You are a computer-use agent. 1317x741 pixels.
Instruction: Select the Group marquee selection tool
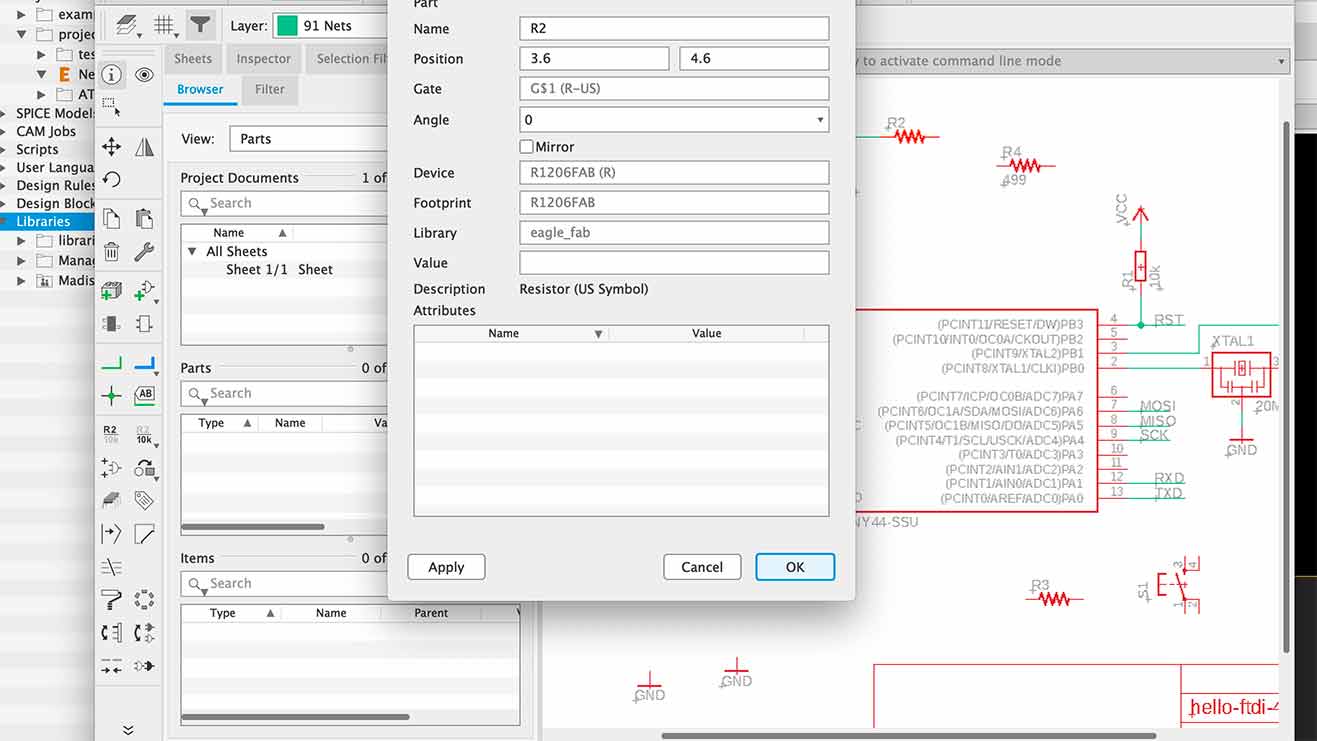coord(111,106)
